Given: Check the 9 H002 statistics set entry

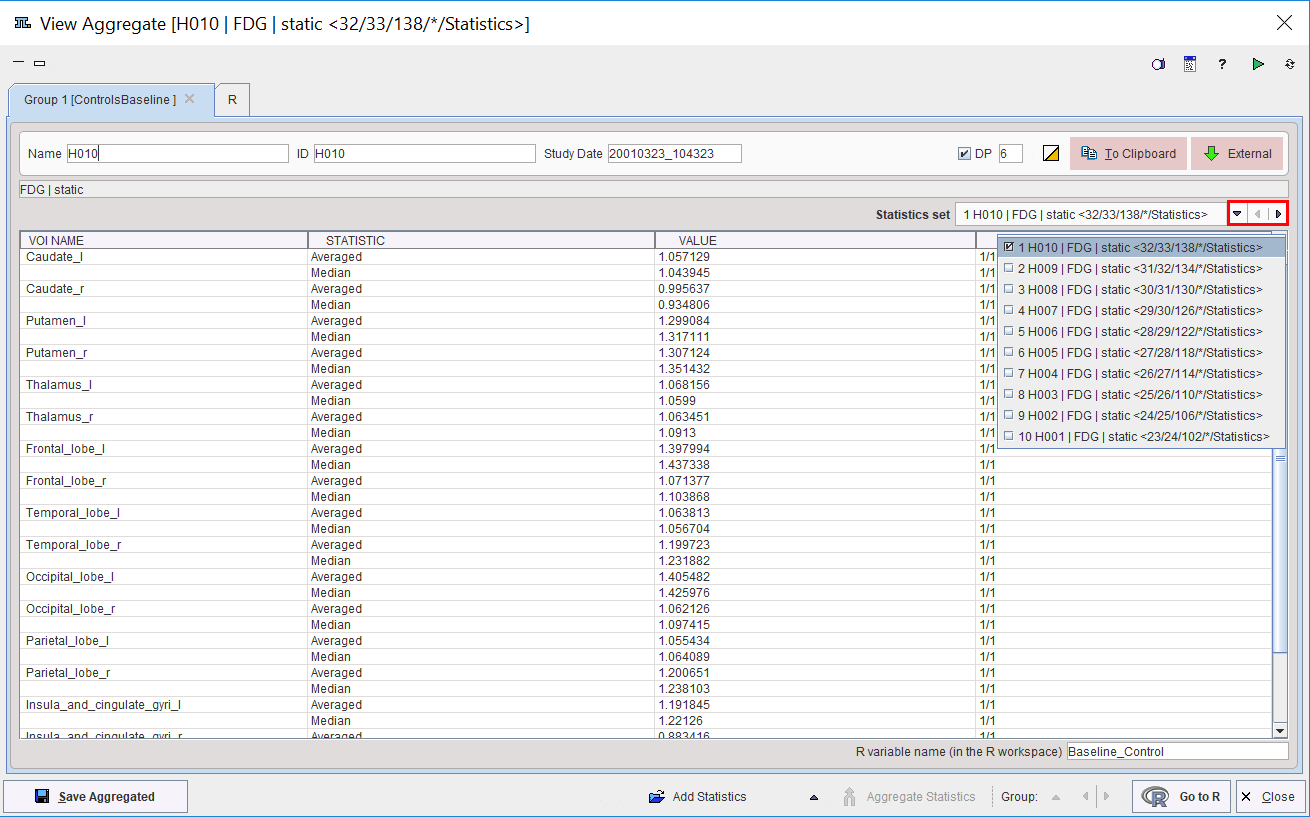Looking at the screenshot, I should pos(1141,415).
